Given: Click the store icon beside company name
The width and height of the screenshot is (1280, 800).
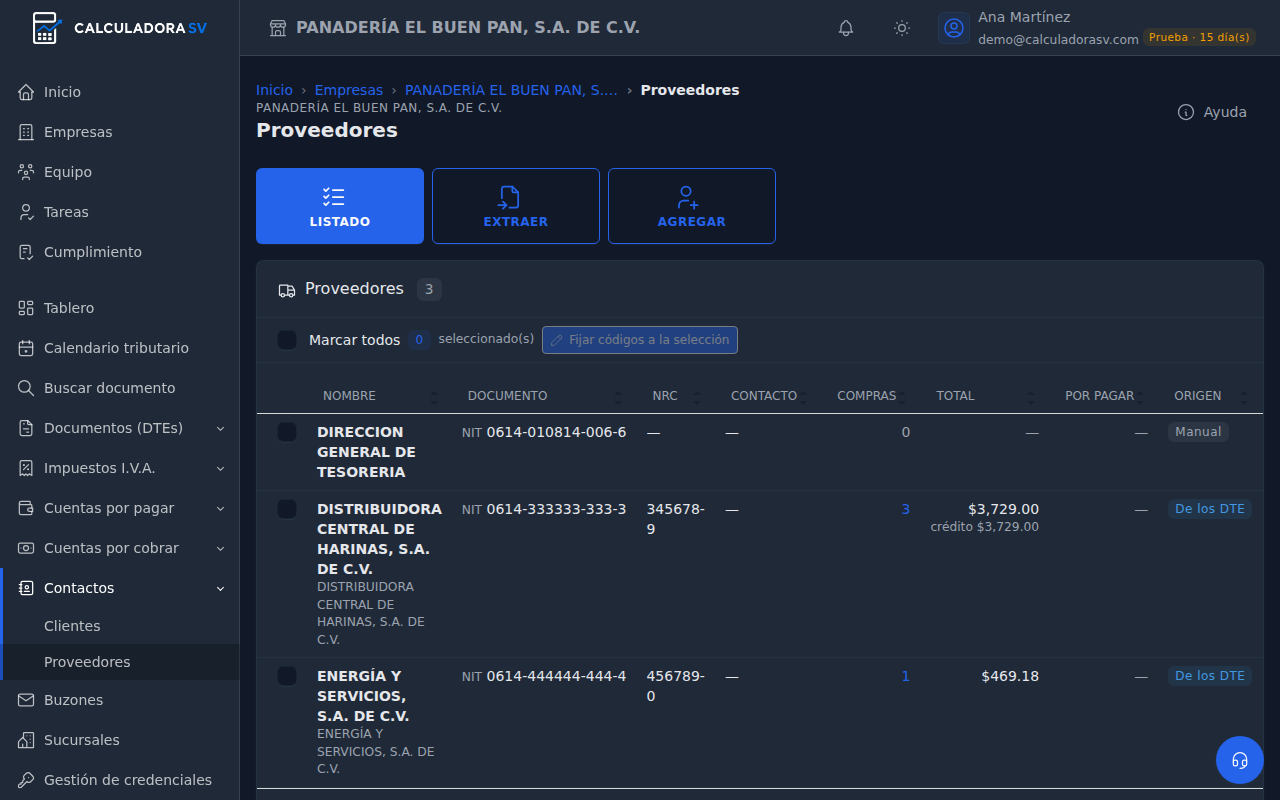Looking at the screenshot, I should click(278, 28).
